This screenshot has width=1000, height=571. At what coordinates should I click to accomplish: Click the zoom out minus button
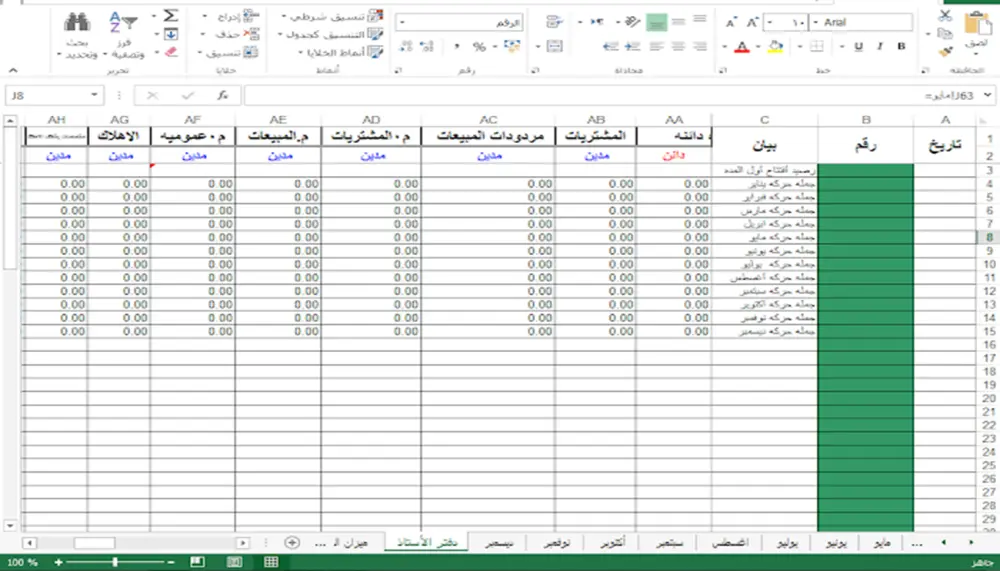pos(171,562)
